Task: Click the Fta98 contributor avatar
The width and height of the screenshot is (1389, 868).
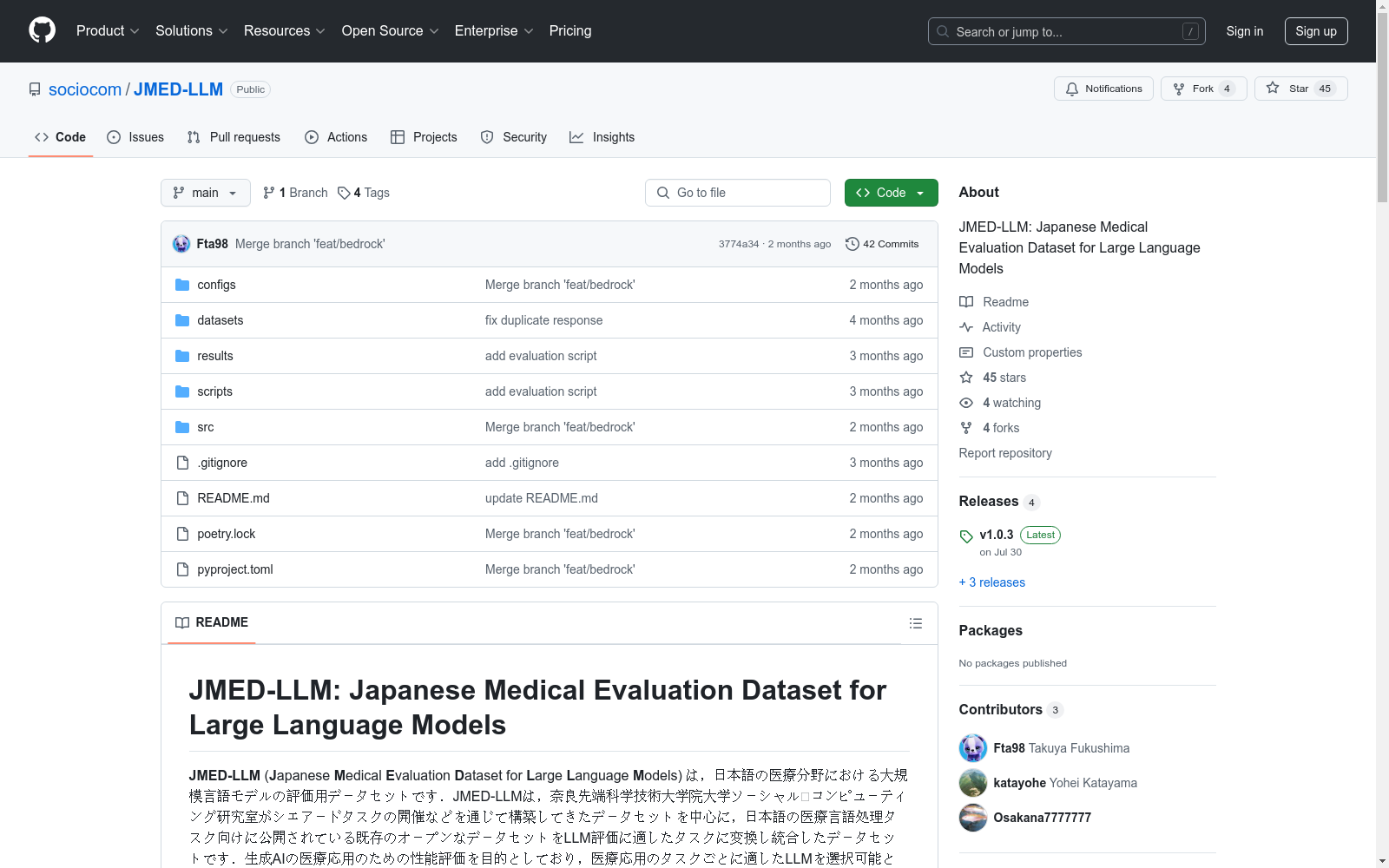Action: [x=973, y=748]
